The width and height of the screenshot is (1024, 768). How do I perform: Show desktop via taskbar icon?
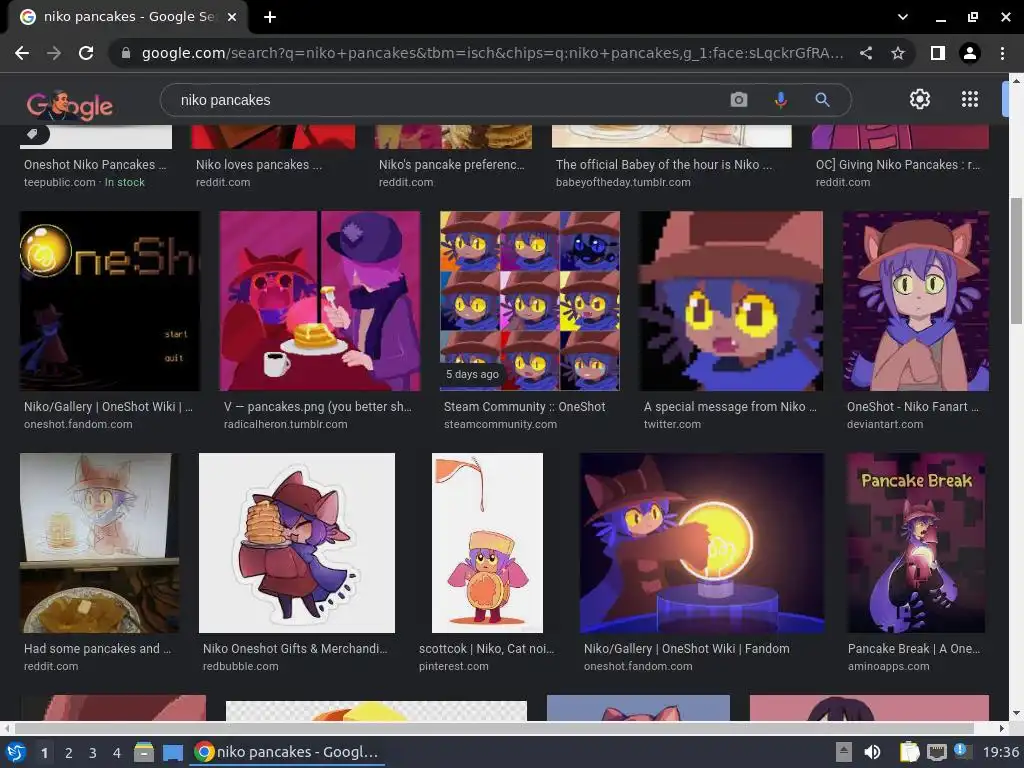[x=172, y=752]
